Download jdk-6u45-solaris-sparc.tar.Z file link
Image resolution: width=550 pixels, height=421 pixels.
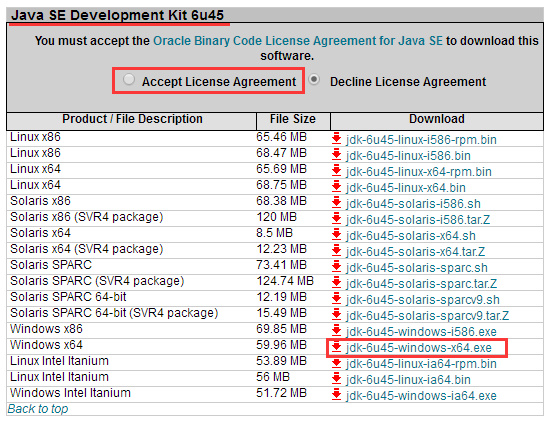[x=422, y=283]
